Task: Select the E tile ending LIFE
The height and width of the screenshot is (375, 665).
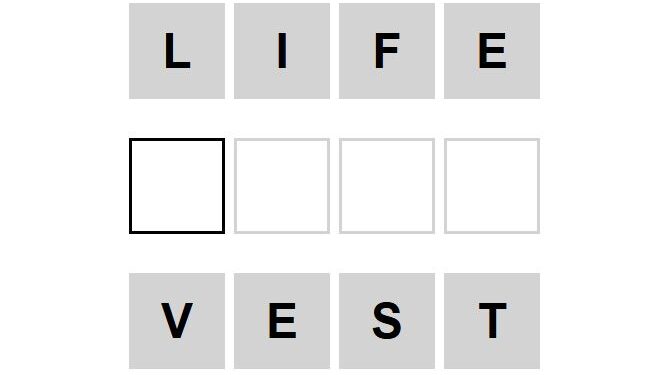Action: tap(492, 51)
